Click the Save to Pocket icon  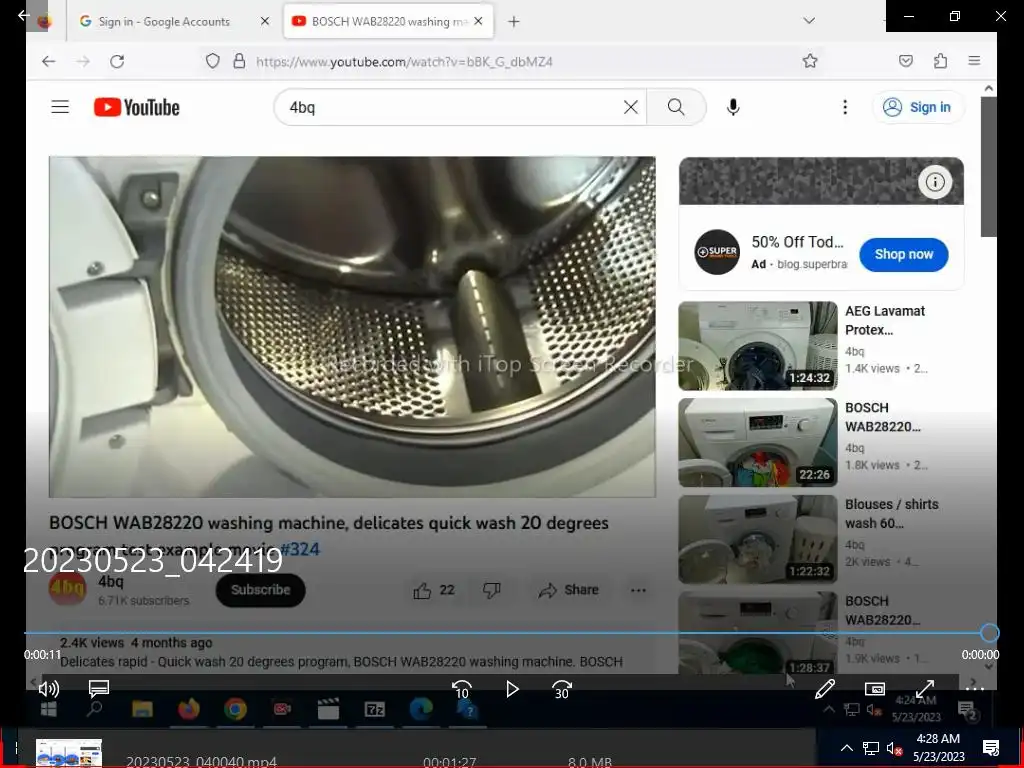[906, 61]
